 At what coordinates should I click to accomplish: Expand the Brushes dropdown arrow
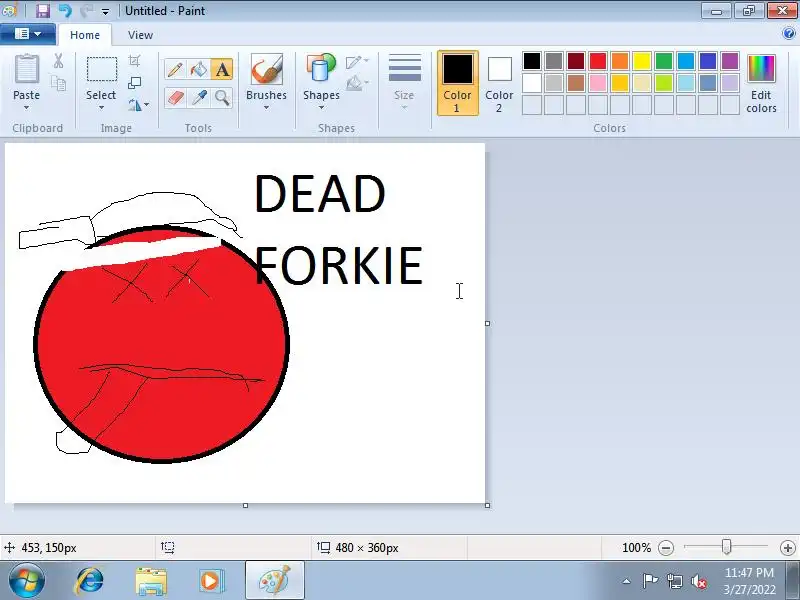(x=266, y=108)
